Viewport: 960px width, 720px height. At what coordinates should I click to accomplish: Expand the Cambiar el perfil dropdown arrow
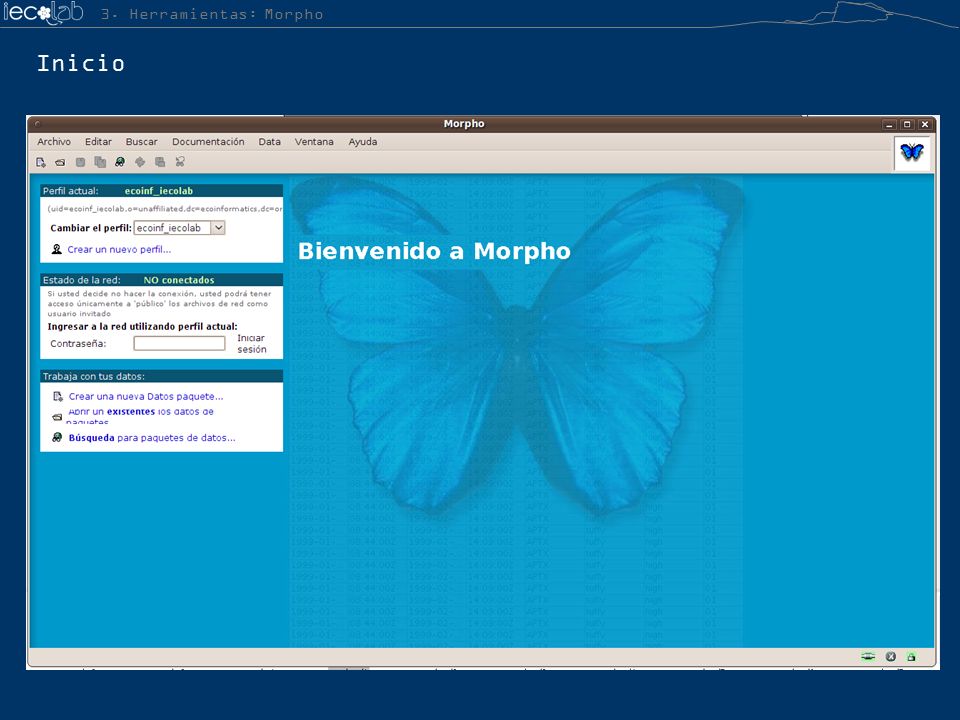(x=218, y=228)
